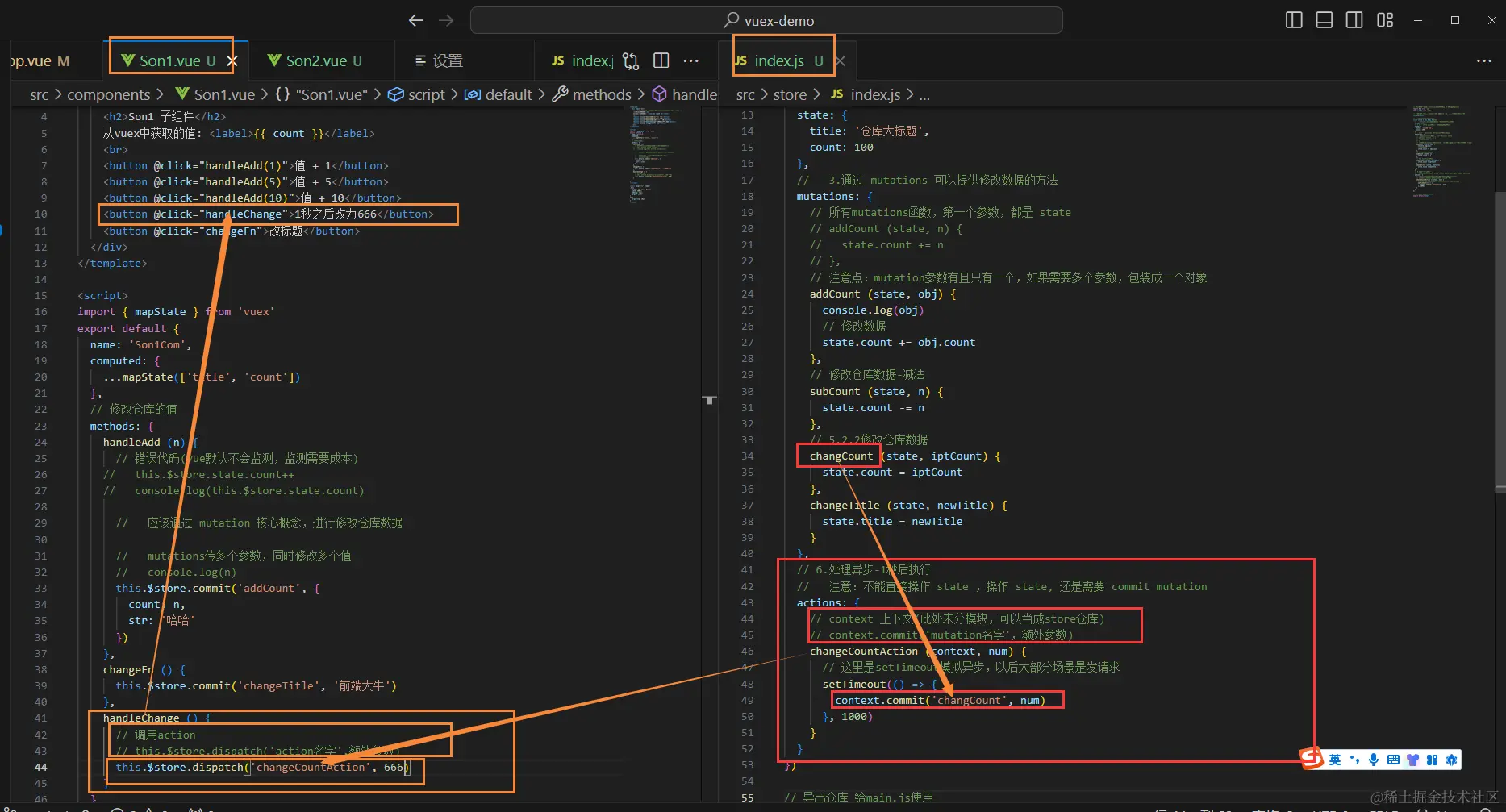Open the {} "Son1.vue" breadcrumb
Image resolution: width=1506 pixels, height=812 pixels.
coord(320,94)
